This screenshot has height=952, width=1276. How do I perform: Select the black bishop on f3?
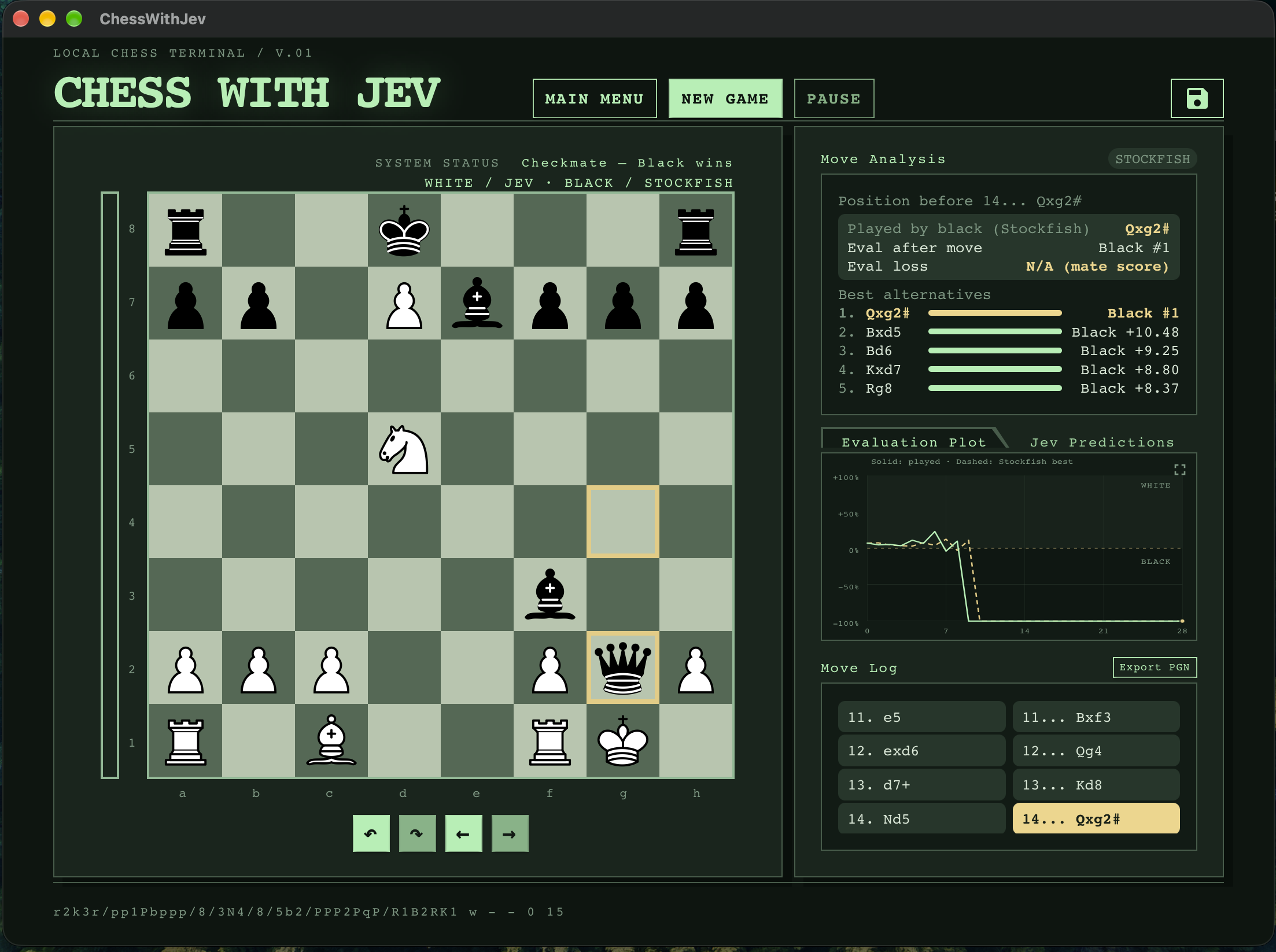click(550, 595)
